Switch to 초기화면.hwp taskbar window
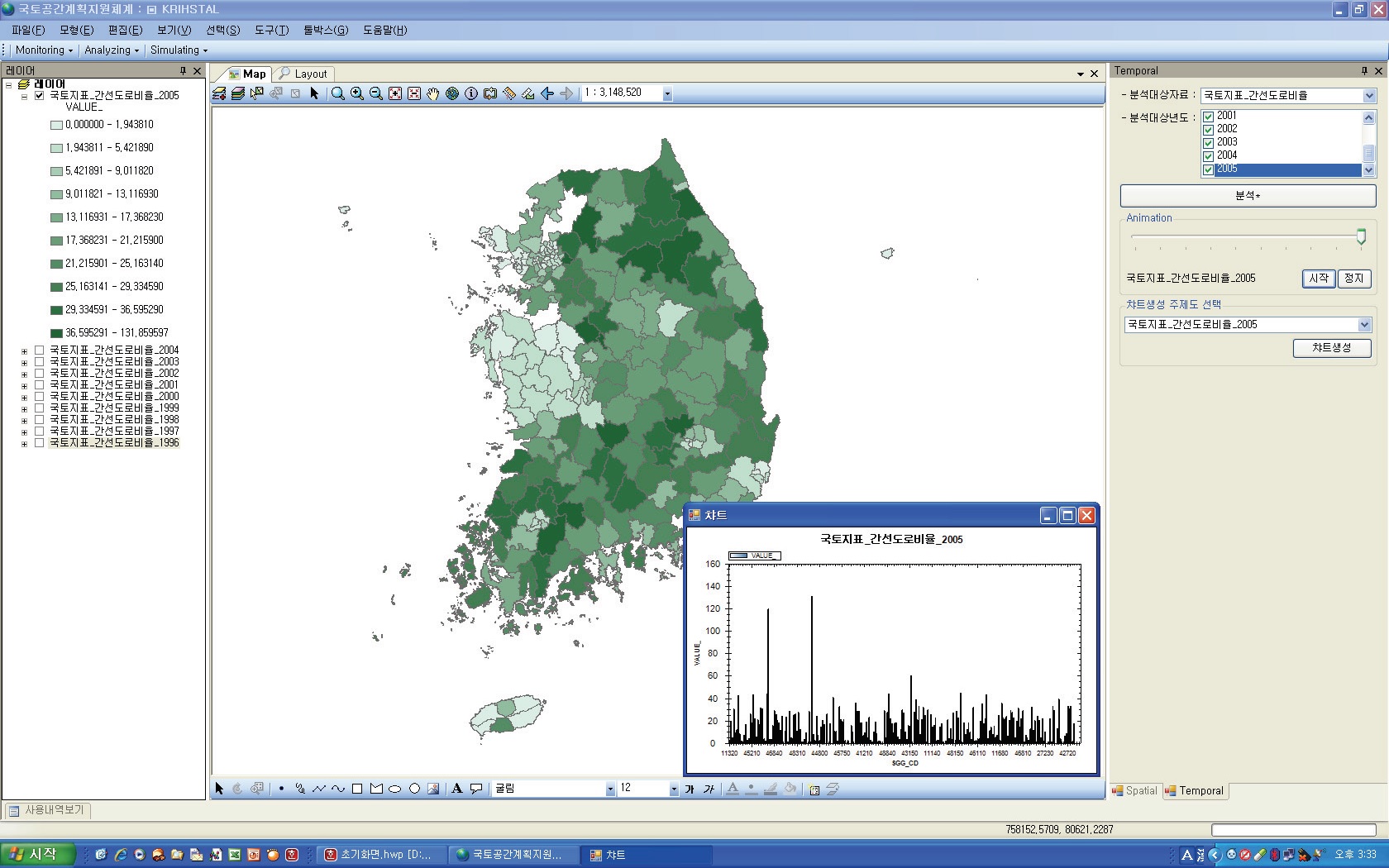Screen dimensions: 1389x868 click(382, 855)
